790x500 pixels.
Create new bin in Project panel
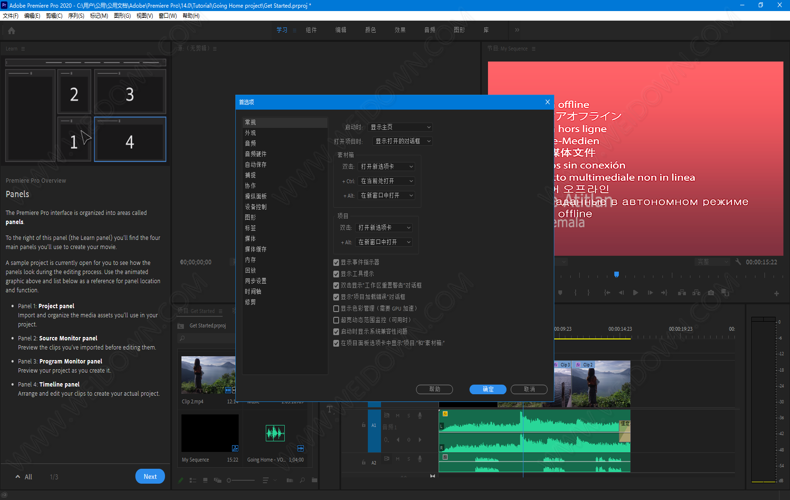point(314,481)
